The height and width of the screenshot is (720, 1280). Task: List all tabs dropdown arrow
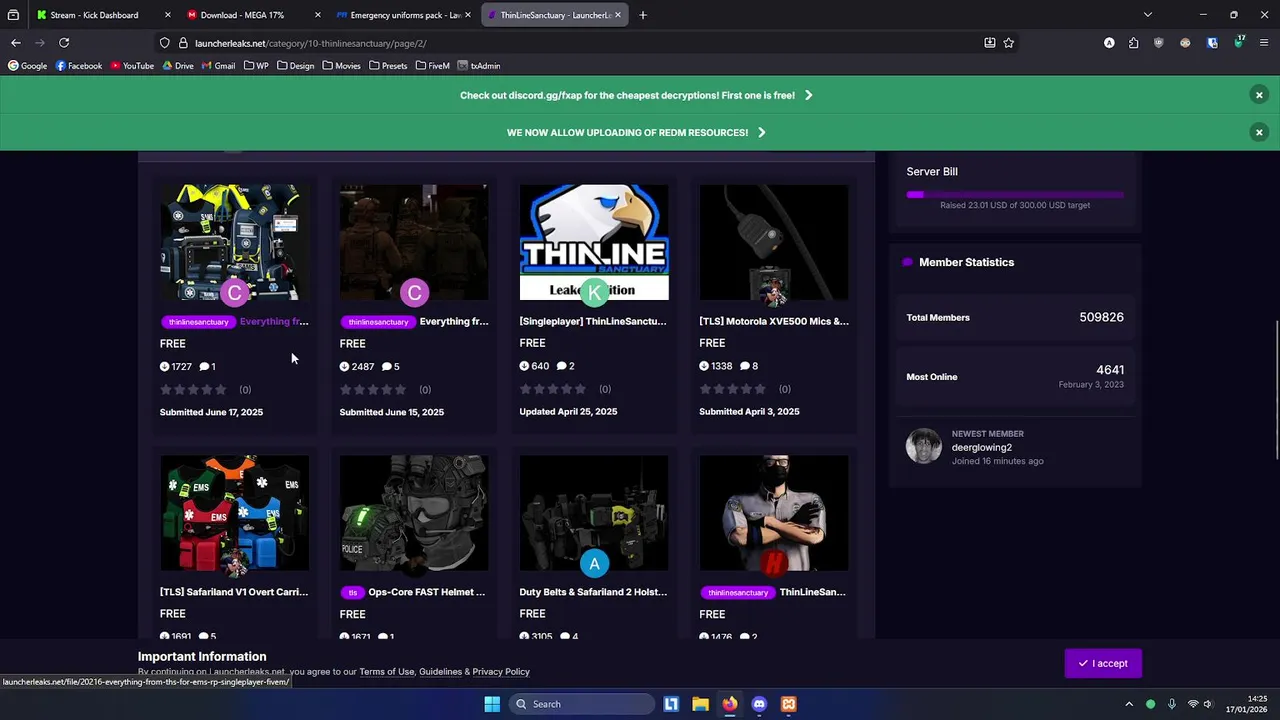click(x=1148, y=15)
